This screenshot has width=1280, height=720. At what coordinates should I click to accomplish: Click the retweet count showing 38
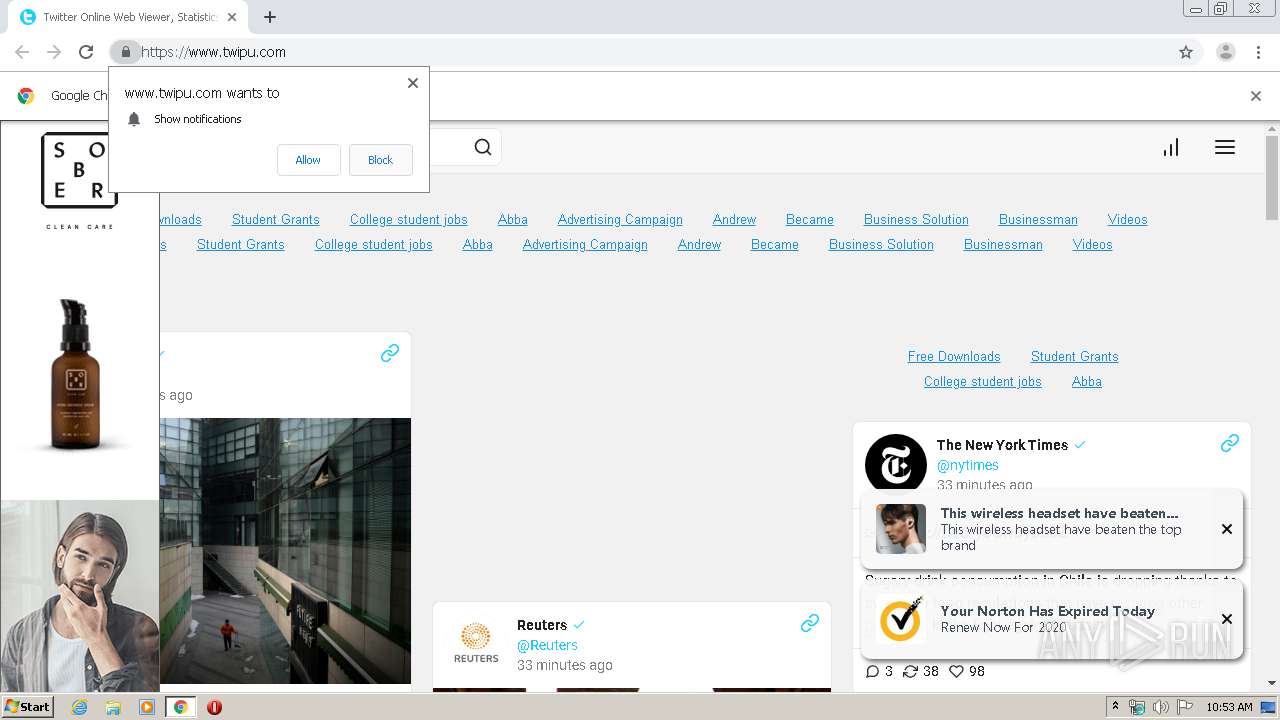pos(920,671)
